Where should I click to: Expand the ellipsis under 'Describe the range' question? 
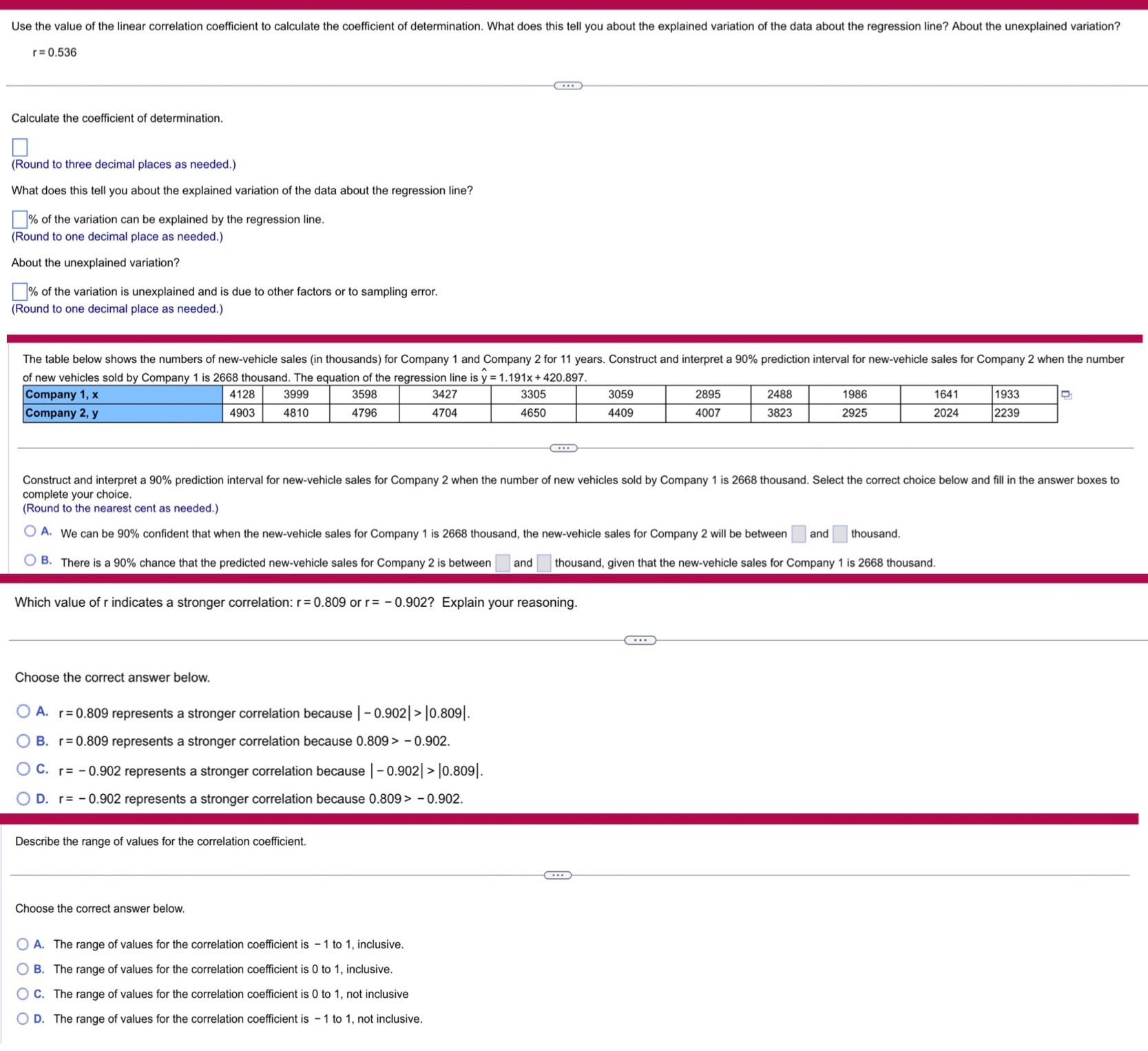(x=558, y=875)
